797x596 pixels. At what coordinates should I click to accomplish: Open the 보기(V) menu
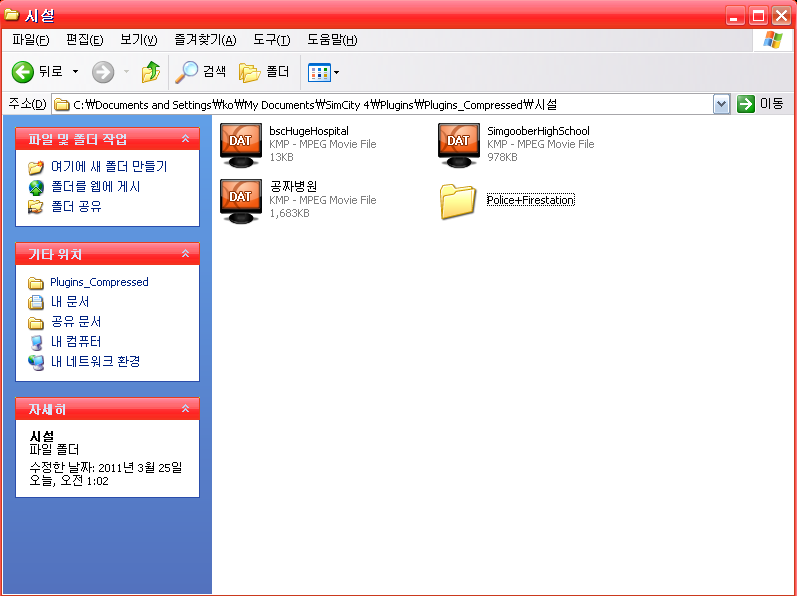(138, 40)
